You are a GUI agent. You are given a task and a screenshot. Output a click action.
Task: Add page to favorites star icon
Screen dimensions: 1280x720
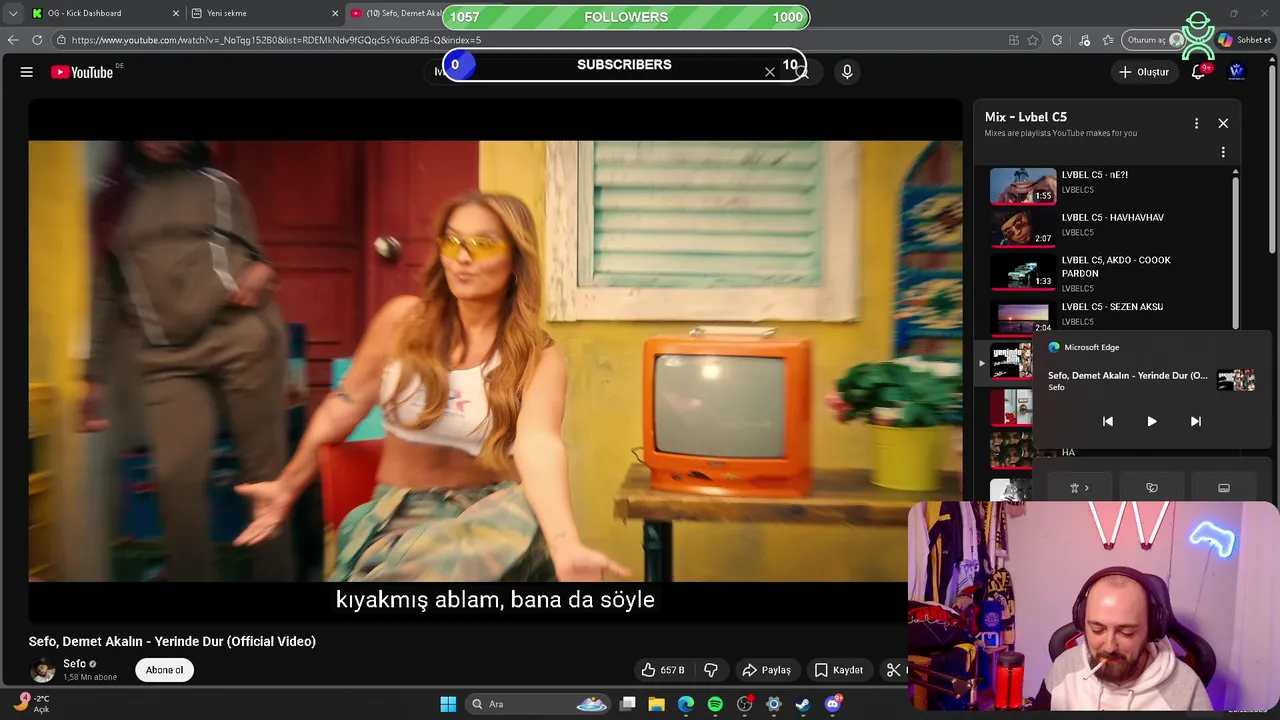[1033, 40]
